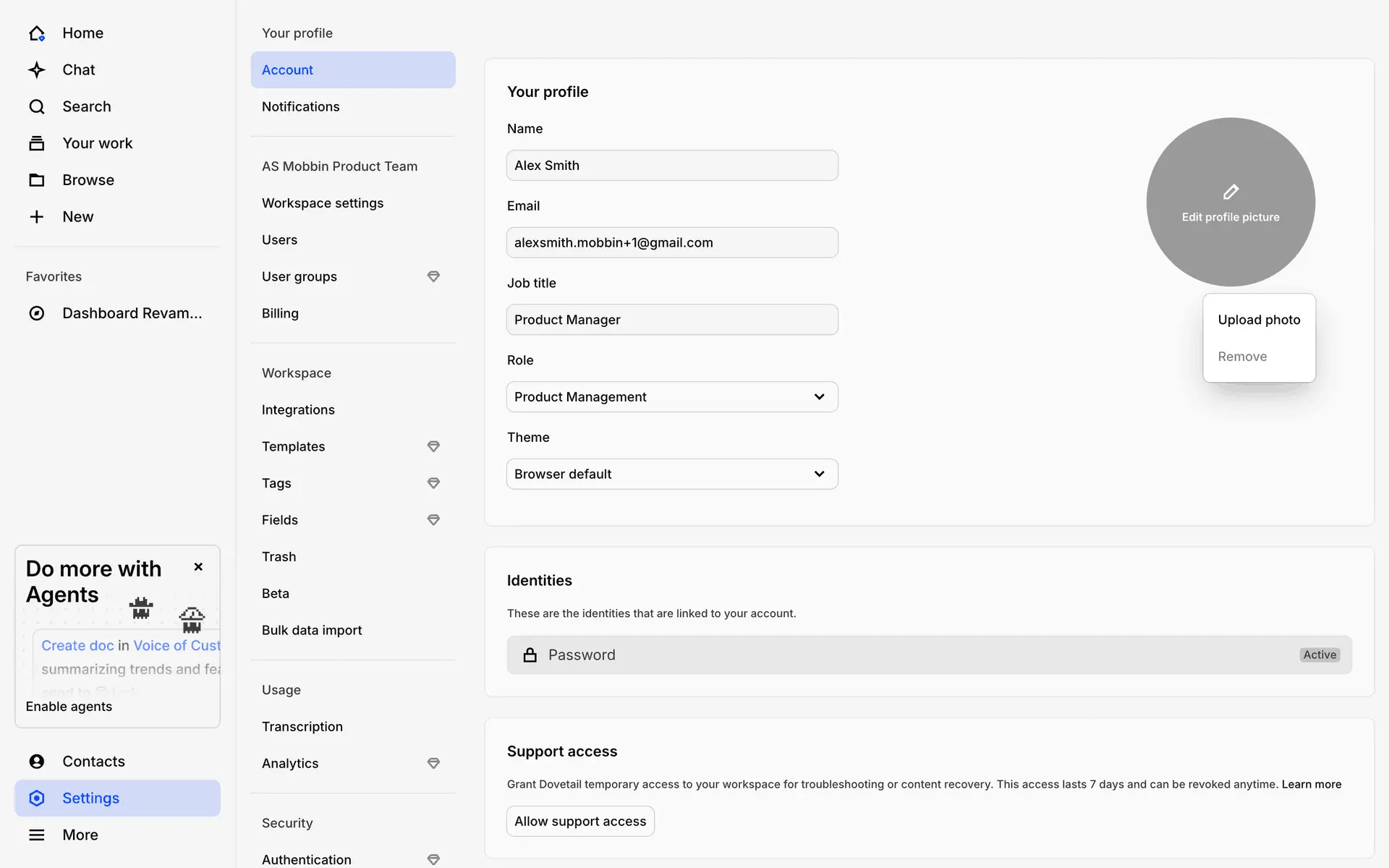Click the New plus icon
Image resolution: width=1389 pixels, height=868 pixels.
pyautogui.click(x=37, y=217)
